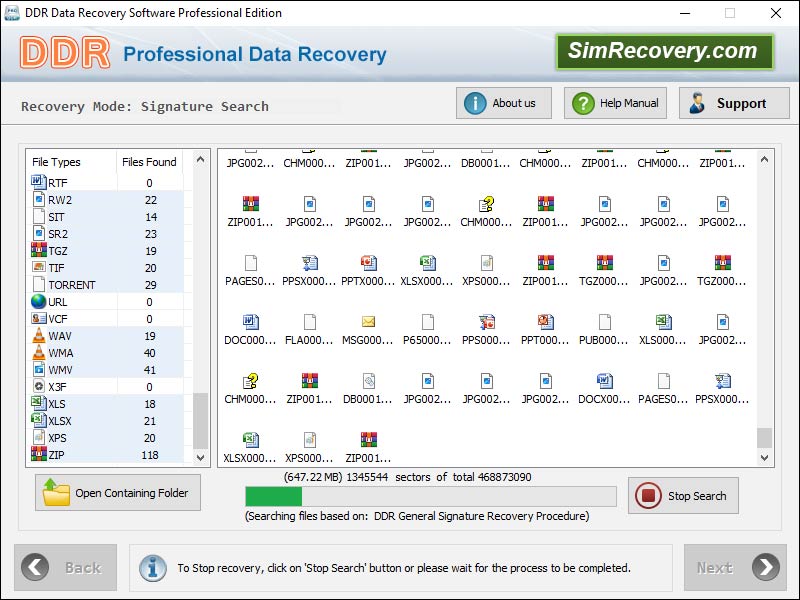Click down arrow of file types scrollbar
Viewport: 800px width, 600px height.
coord(201,457)
